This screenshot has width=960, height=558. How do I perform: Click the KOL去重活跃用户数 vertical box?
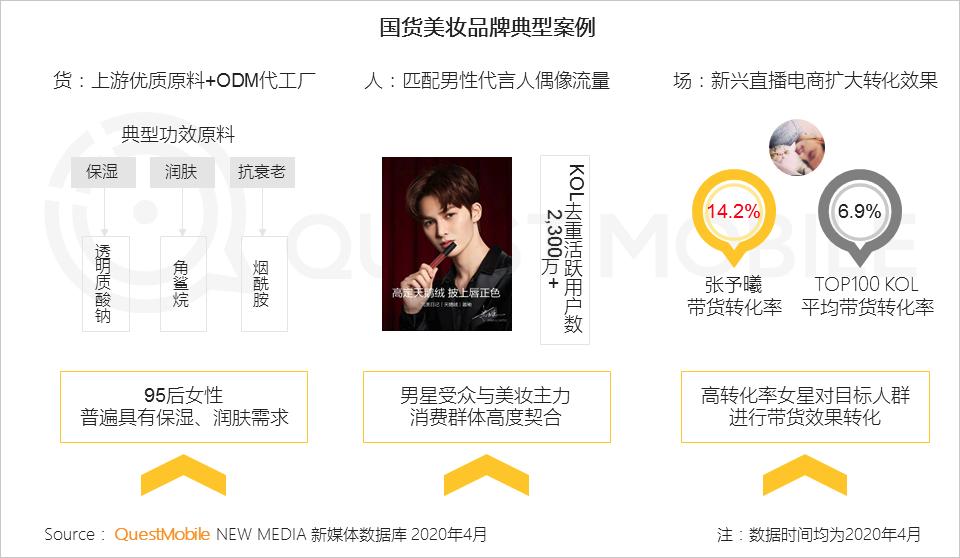pyautogui.click(x=564, y=249)
